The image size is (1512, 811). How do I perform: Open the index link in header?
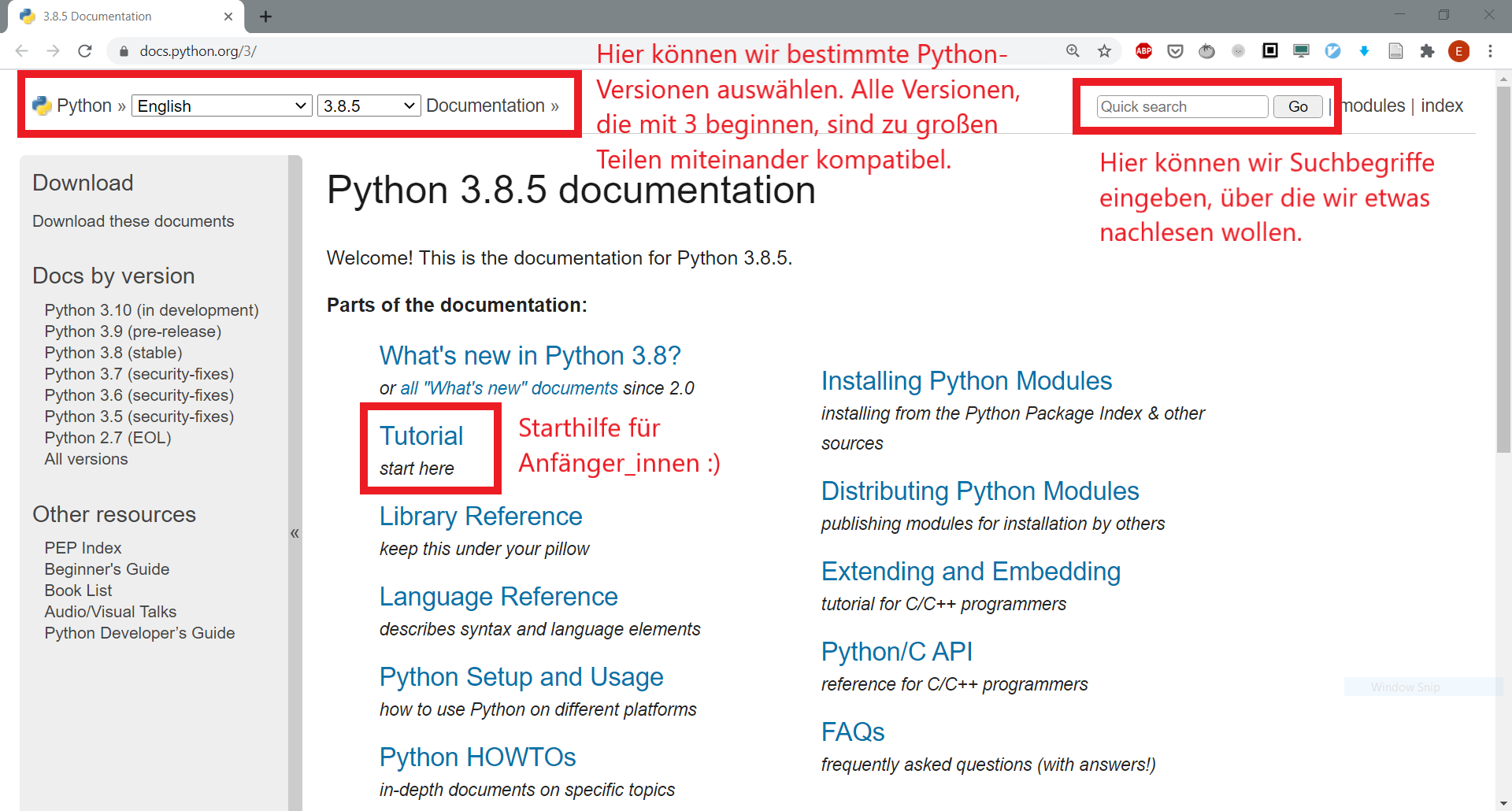point(1441,106)
